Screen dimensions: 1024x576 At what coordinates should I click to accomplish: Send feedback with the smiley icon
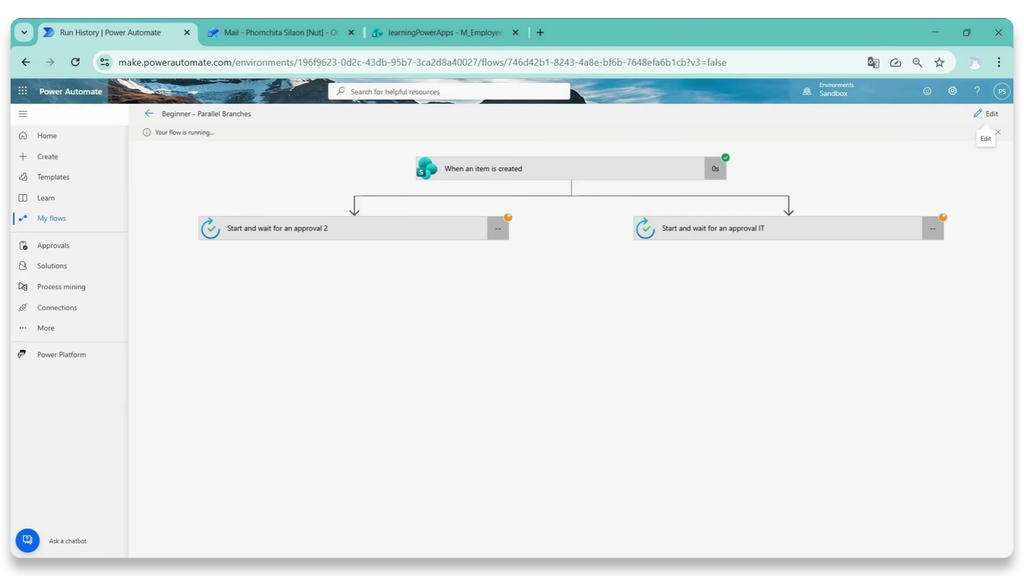[x=927, y=91]
